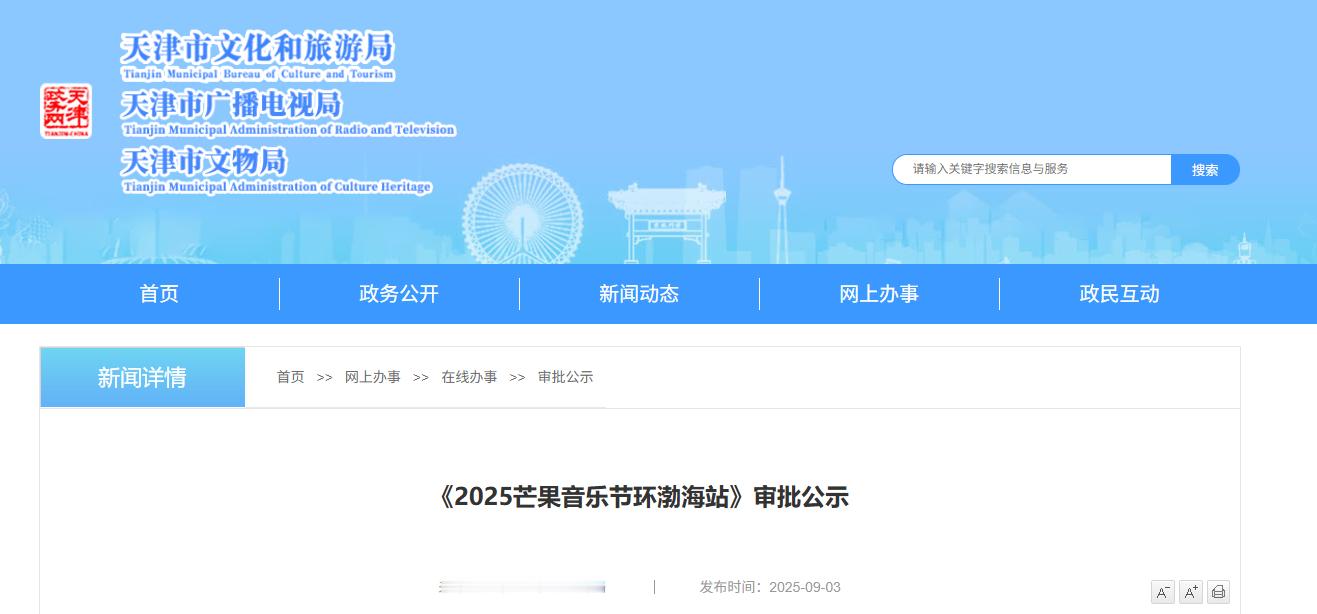The image size is (1317, 614).
Task: Select 网上办事 in the navigation bar
Action: (x=879, y=294)
